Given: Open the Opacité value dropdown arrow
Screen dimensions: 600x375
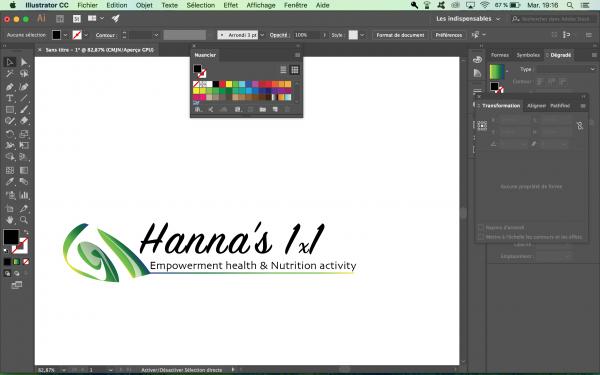Looking at the screenshot, I should (x=325, y=35).
